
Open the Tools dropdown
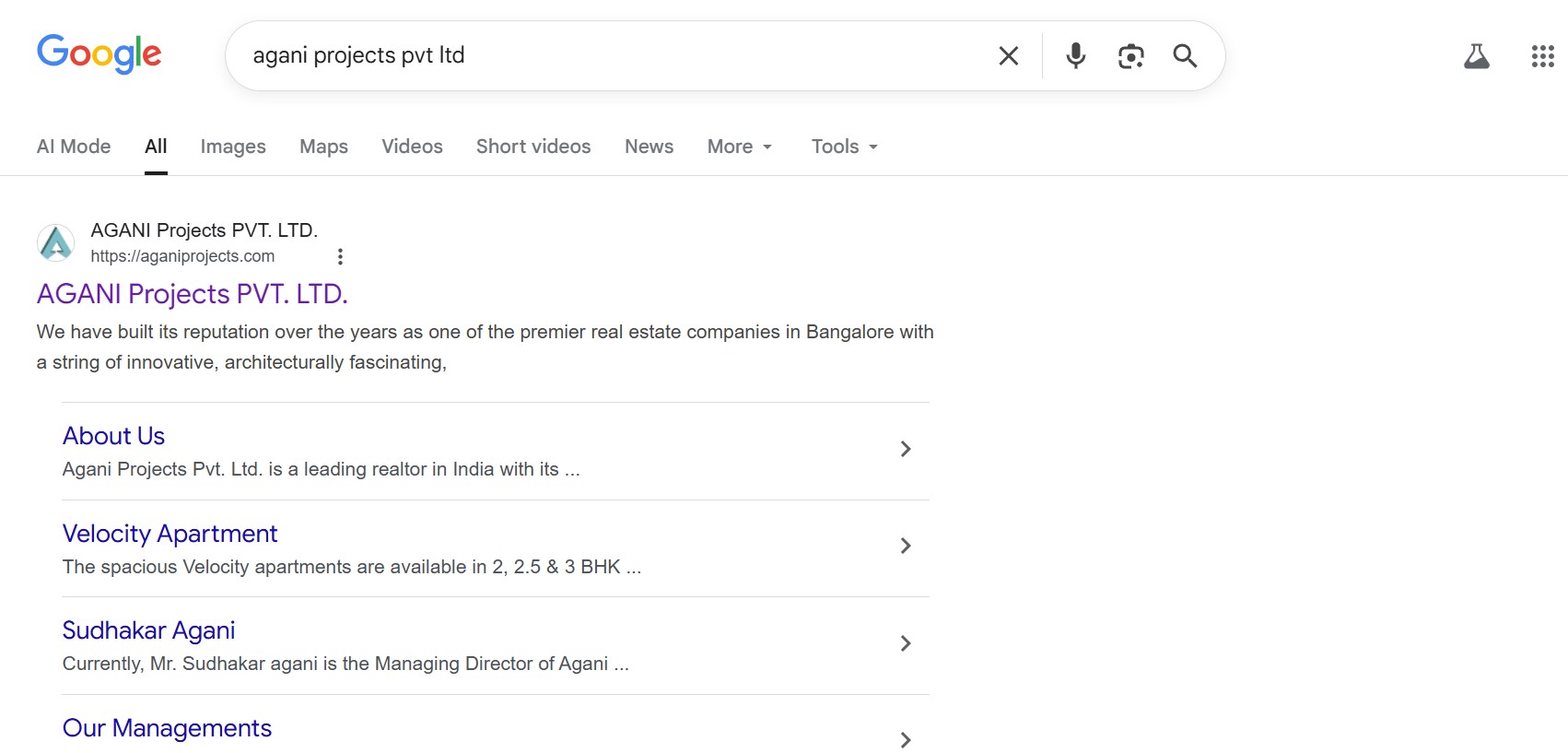pos(844,147)
